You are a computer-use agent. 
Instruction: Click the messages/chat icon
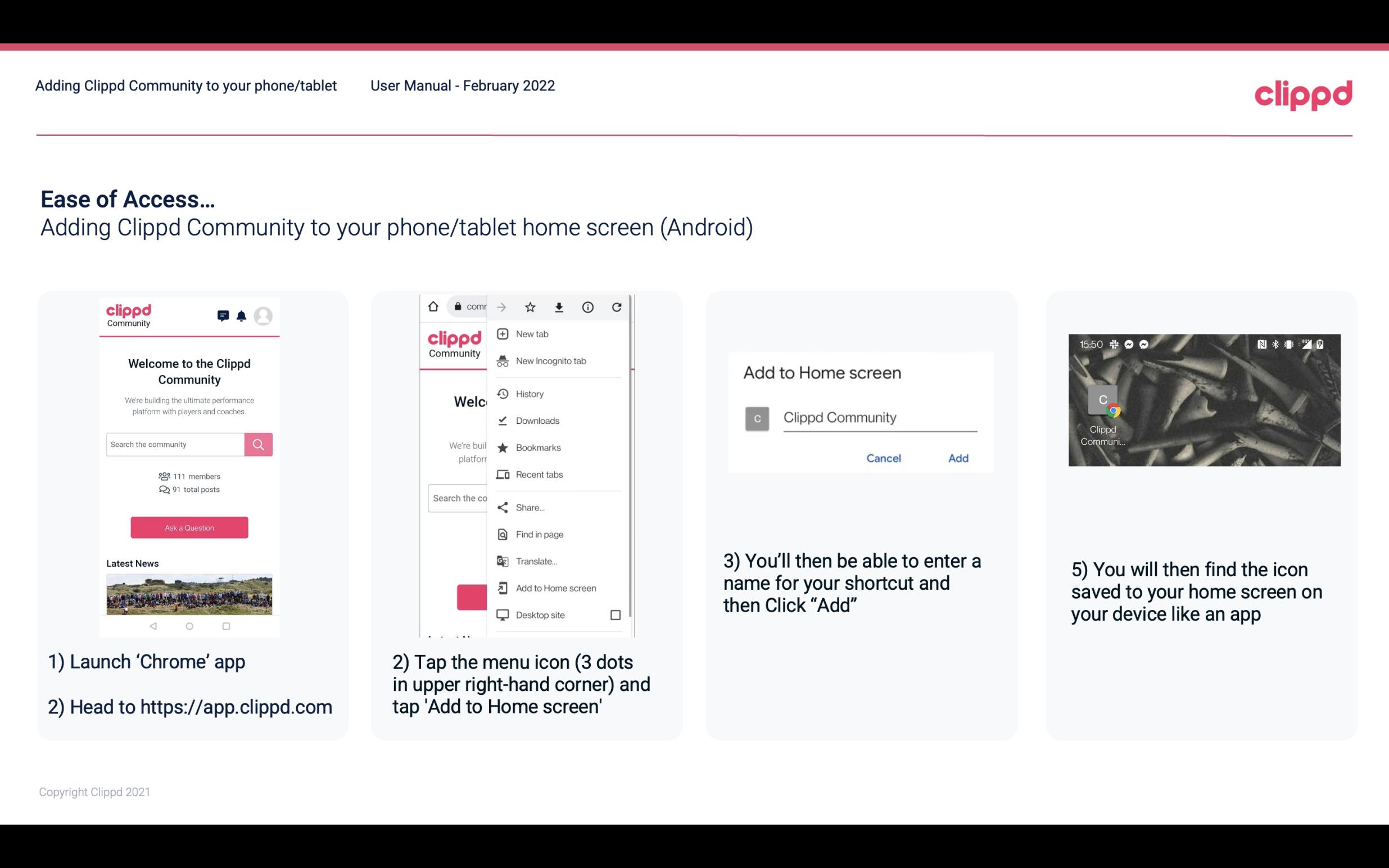(223, 315)
